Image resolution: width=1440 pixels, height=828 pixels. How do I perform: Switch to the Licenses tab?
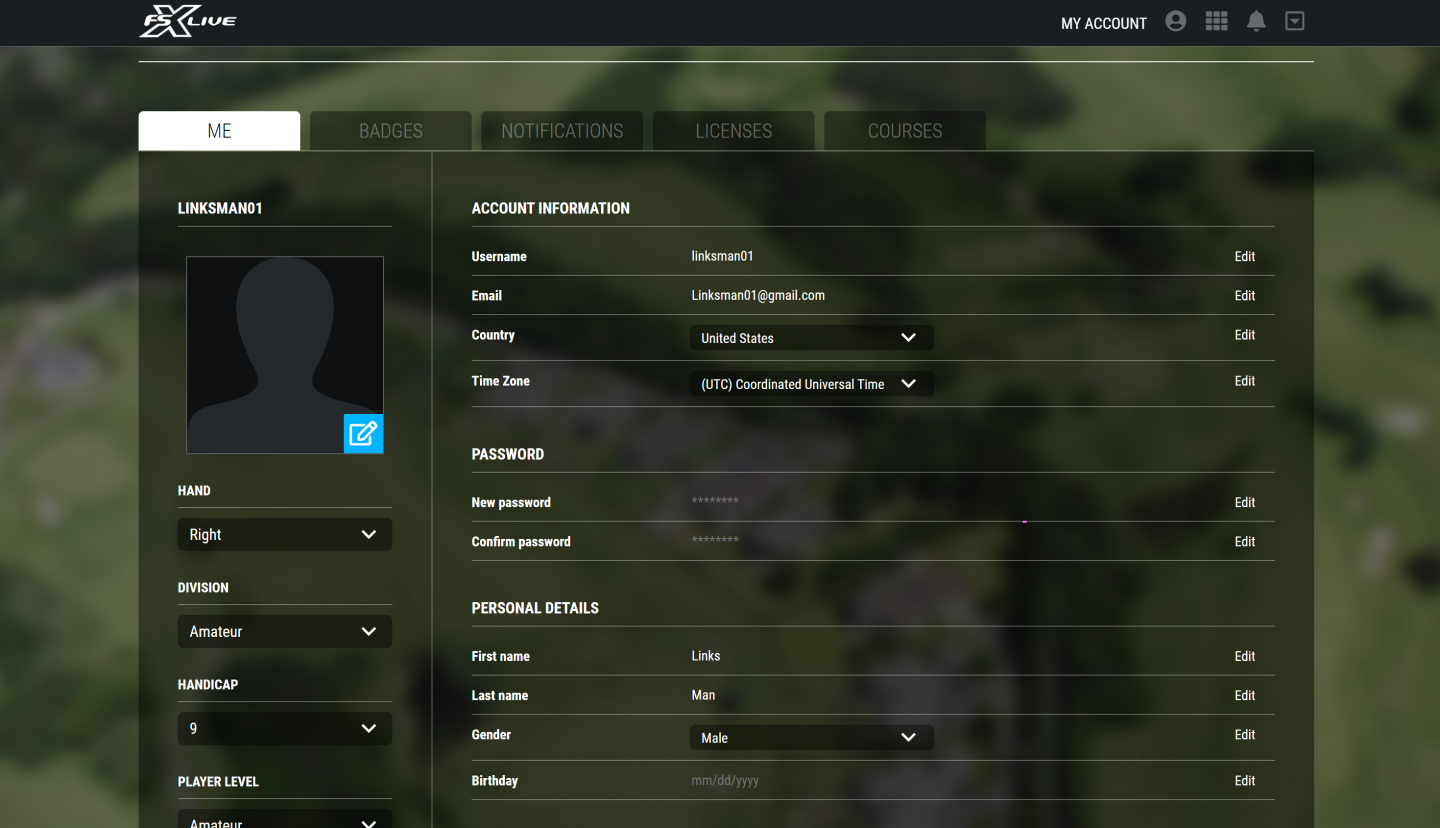click(x=734, y=131)
